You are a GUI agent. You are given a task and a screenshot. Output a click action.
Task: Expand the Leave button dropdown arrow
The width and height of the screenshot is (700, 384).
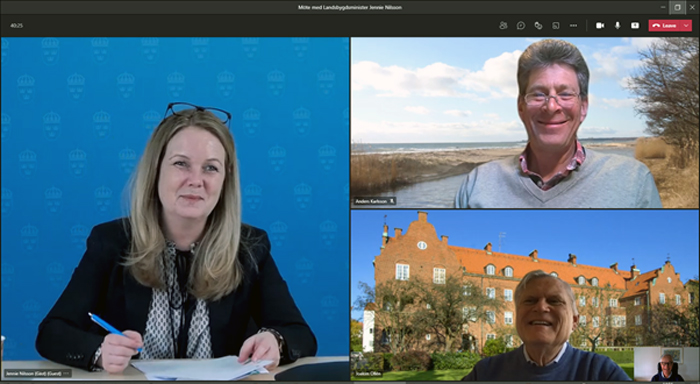pyautogui.click(x=686, y=25)
